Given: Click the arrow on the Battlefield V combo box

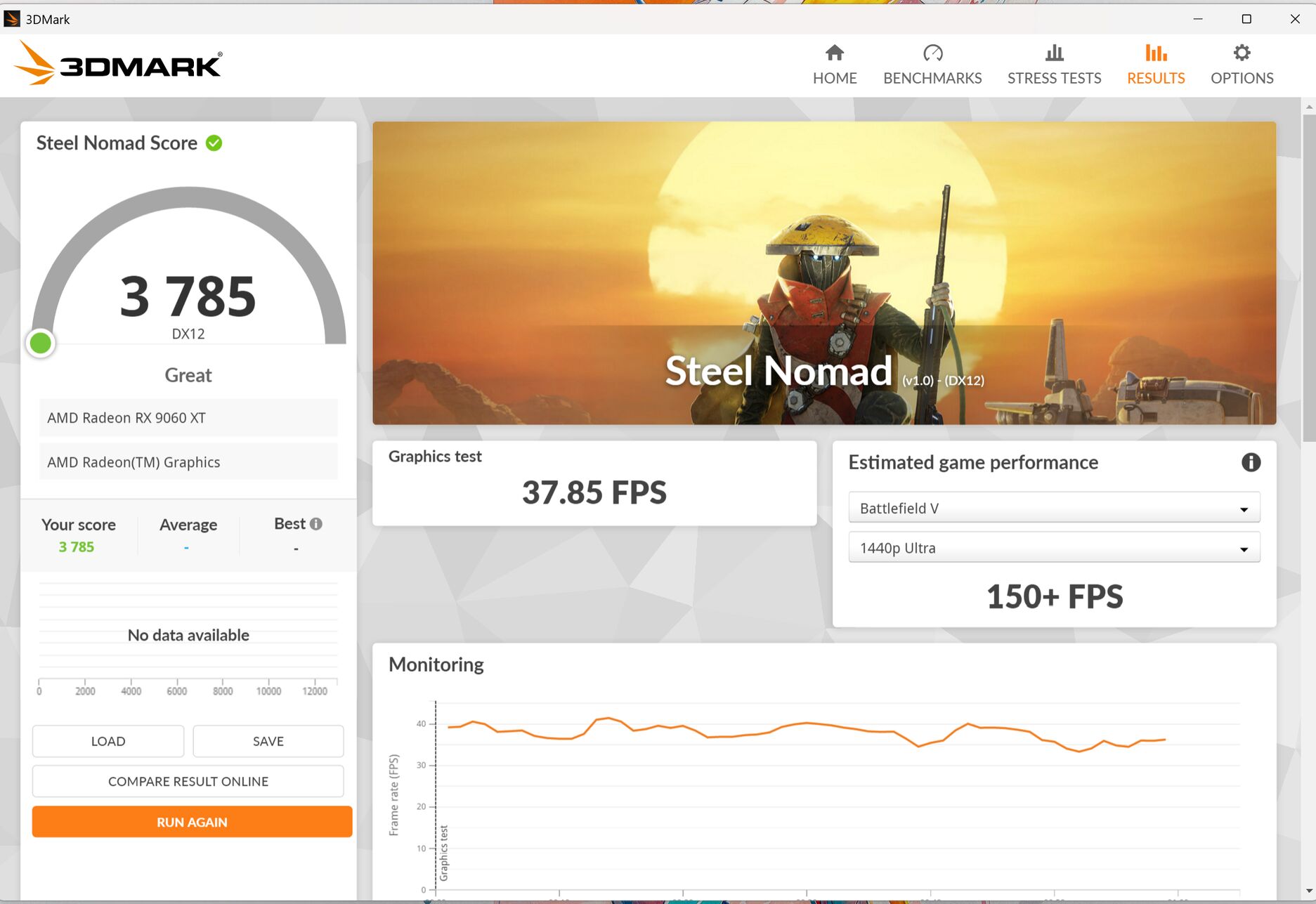Looking at the screenshot, I should point(1244,509).
